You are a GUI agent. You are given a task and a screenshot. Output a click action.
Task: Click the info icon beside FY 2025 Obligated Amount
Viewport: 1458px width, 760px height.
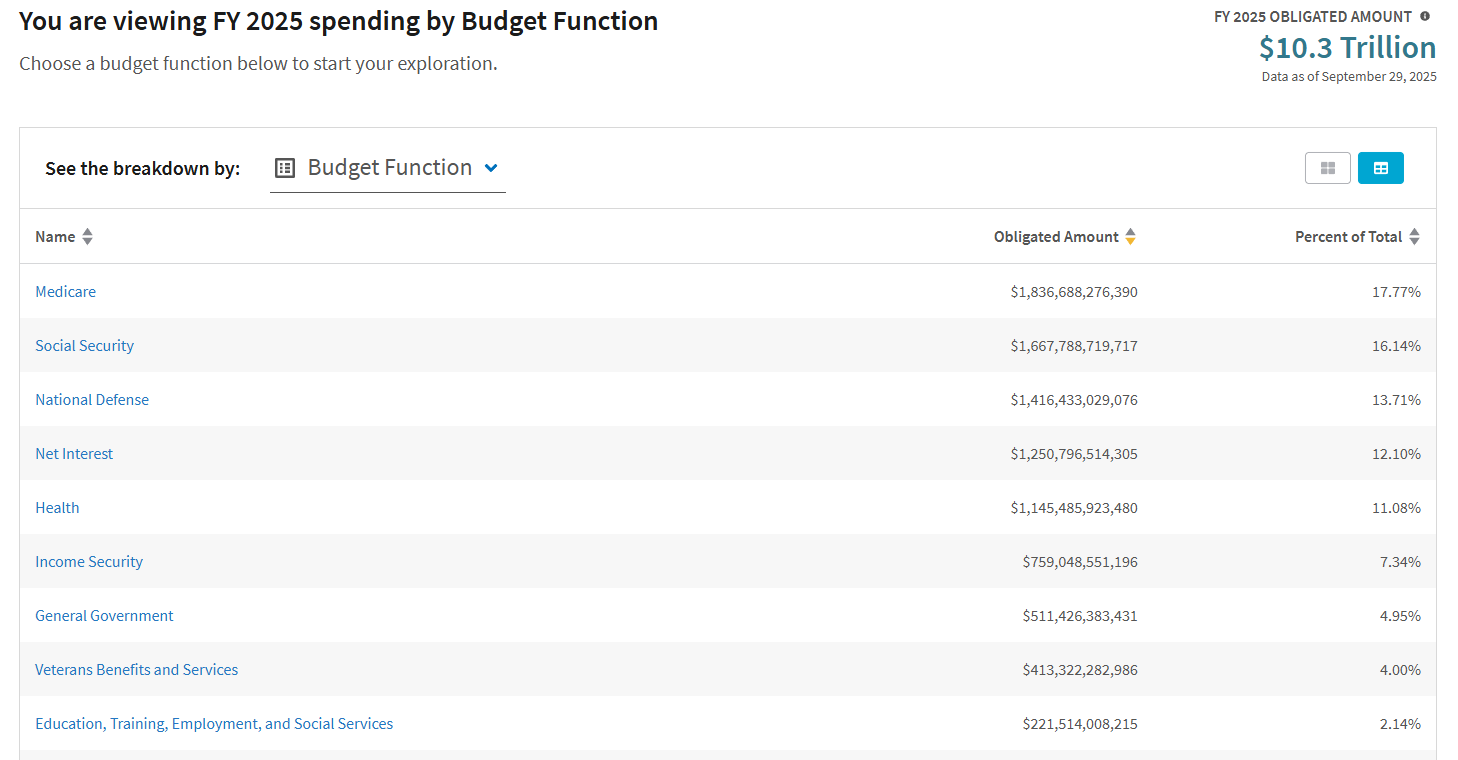tap(1425, 16)
